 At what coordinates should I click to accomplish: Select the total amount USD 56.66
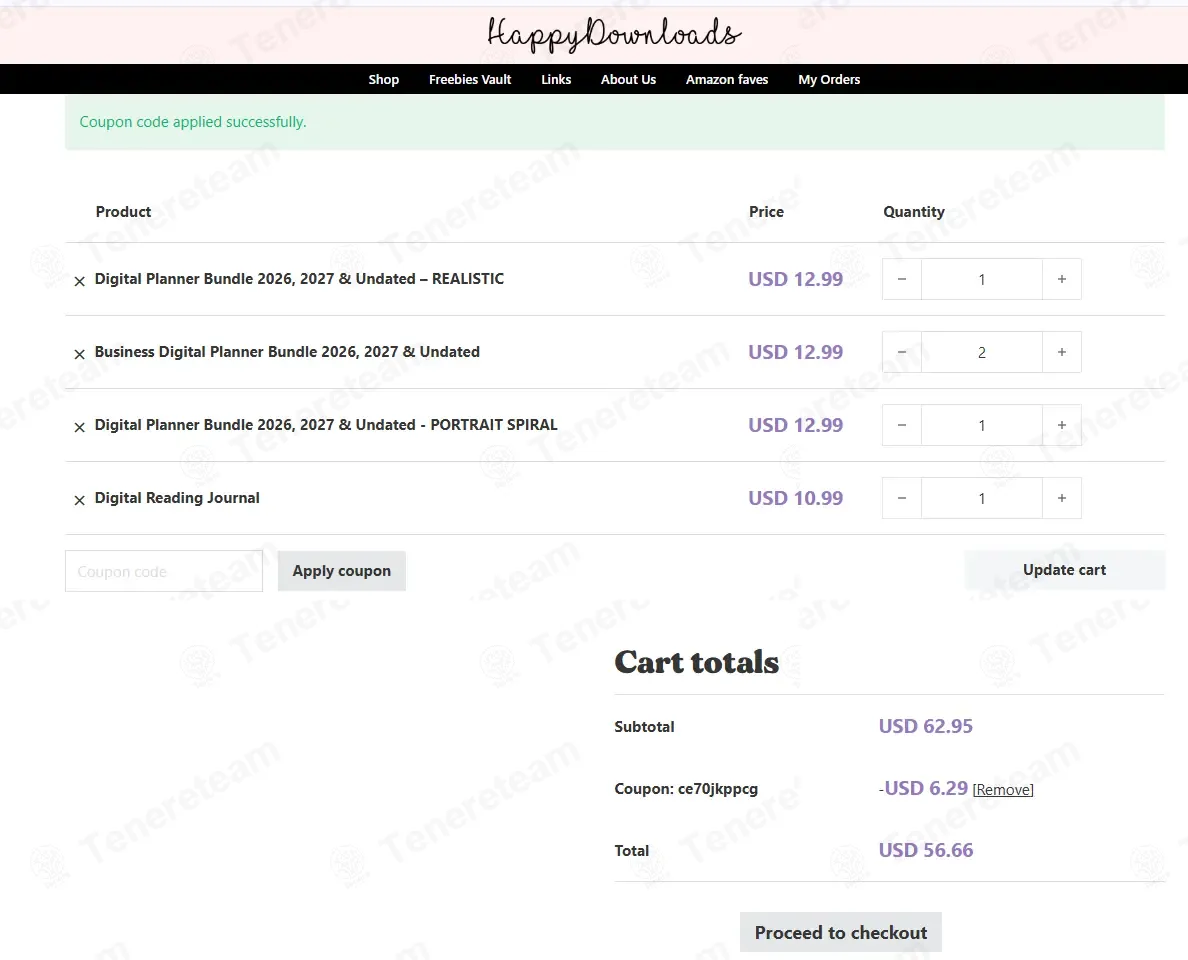pyautogui.click(x=926, y=850)
